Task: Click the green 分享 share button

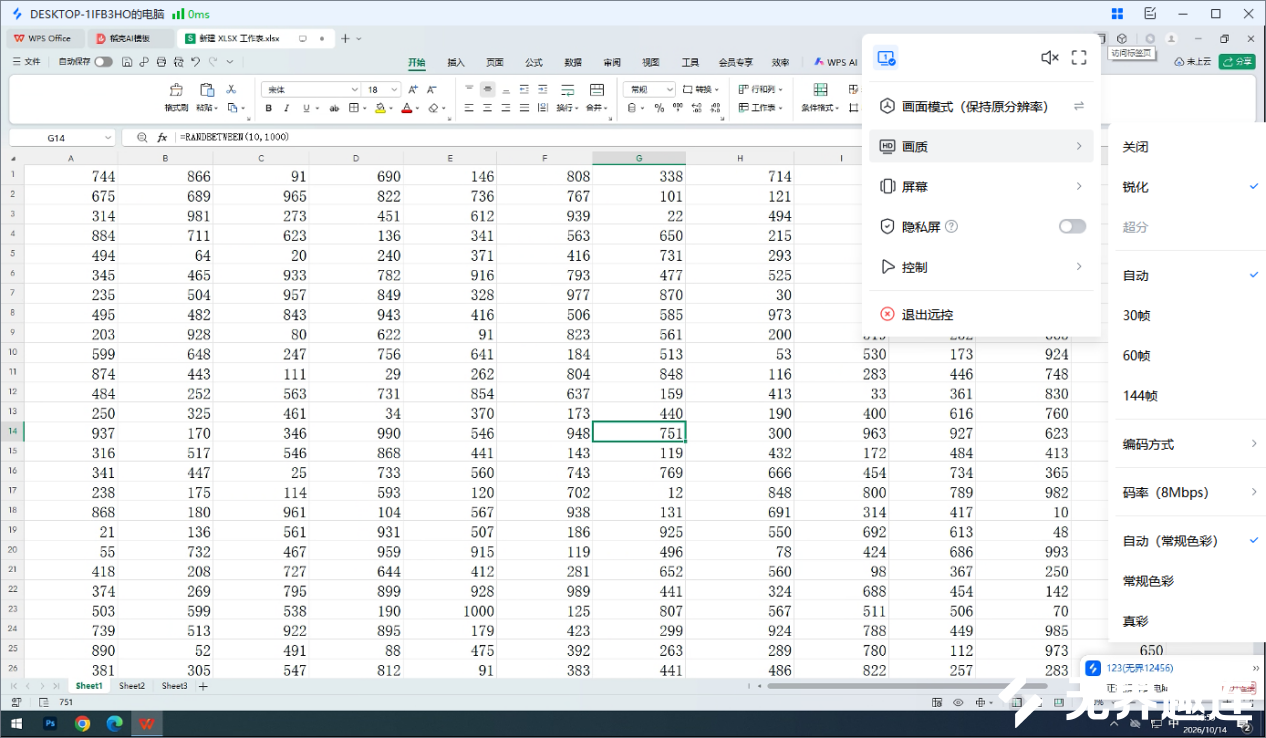Action: [1237, 62]
